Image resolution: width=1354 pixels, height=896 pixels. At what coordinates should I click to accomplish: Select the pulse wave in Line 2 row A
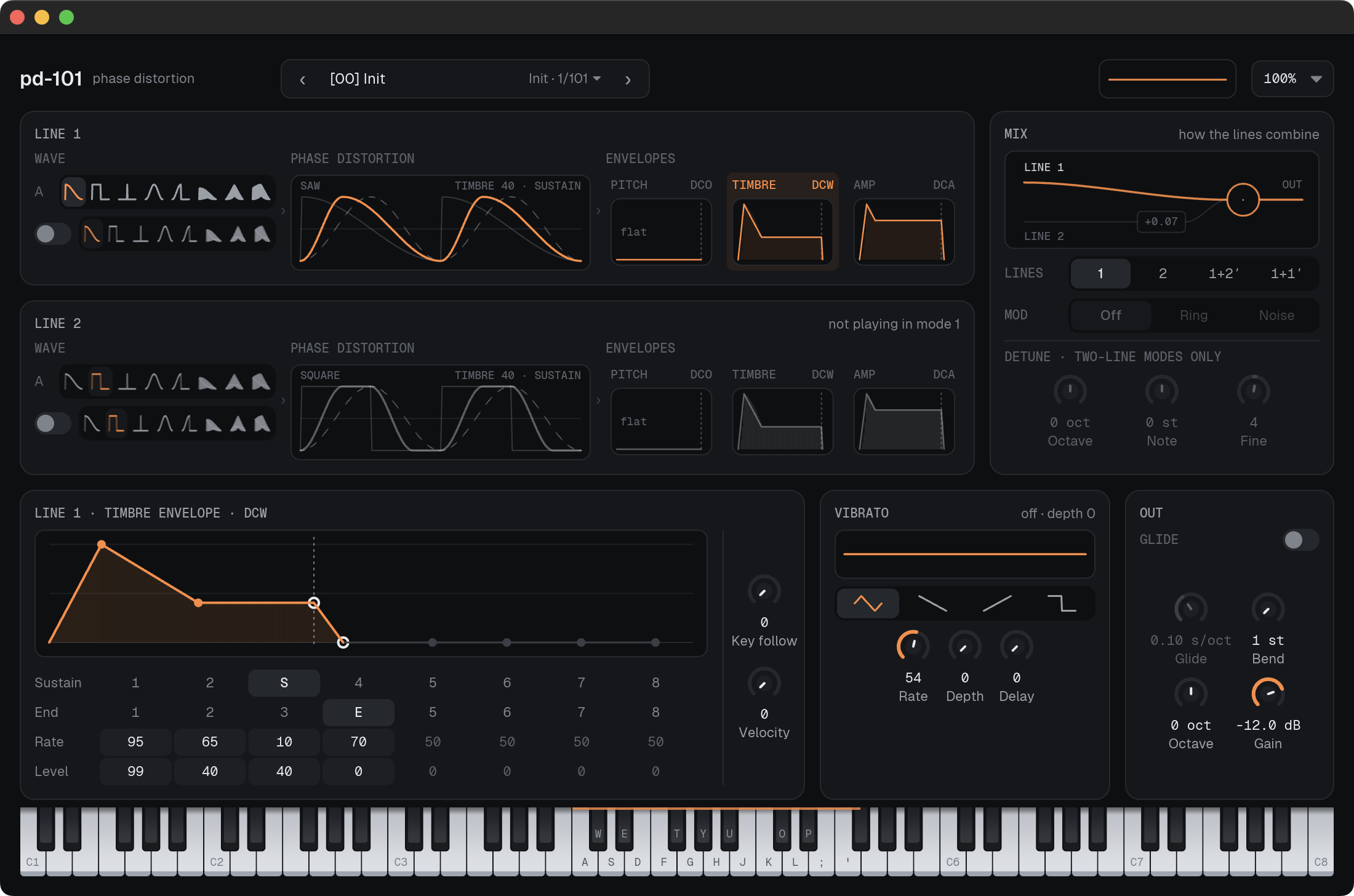click(x=127, y=382)
